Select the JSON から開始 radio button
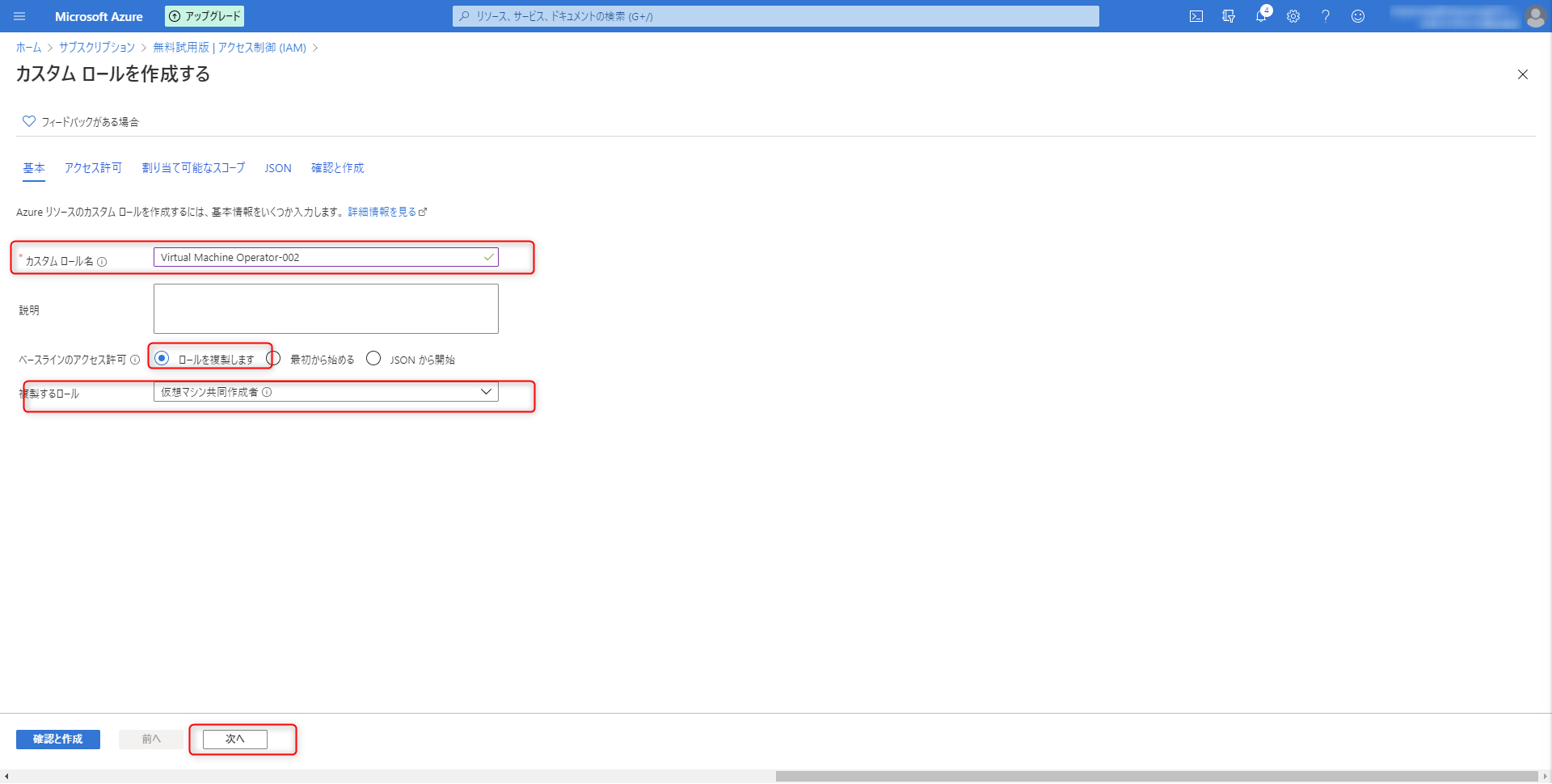 373,358
